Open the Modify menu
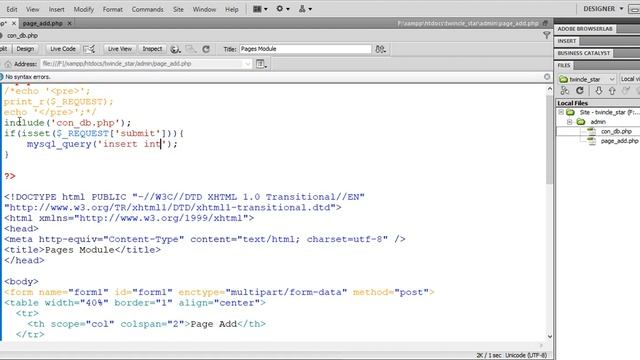This screenshot has width=640, height=360. click(84, 9)
